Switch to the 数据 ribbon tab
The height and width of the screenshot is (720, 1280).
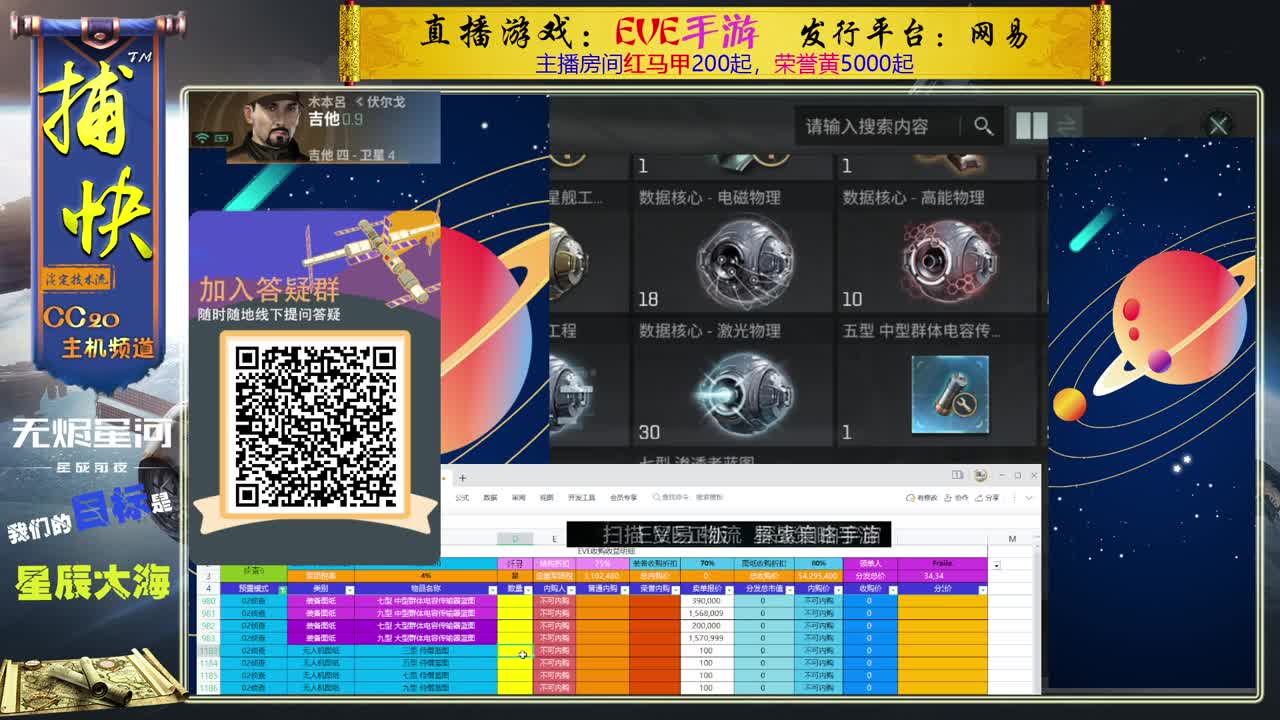(x=490, y=496)
